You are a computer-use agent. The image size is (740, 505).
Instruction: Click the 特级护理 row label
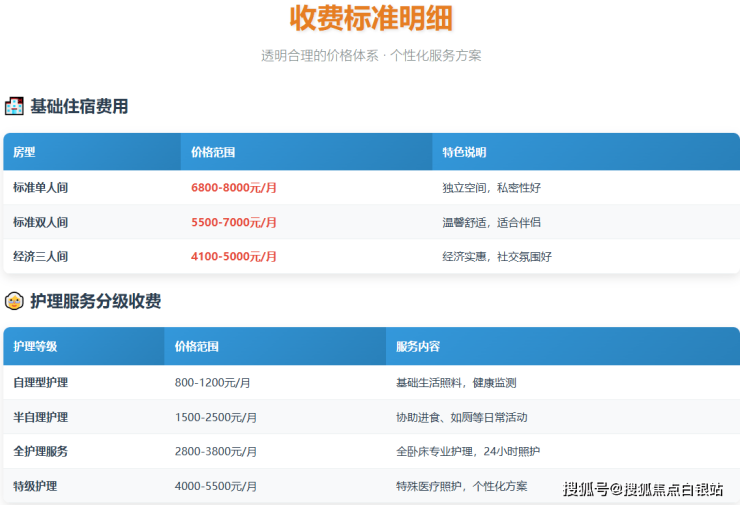pyautogui.click(x=35, y=486)
